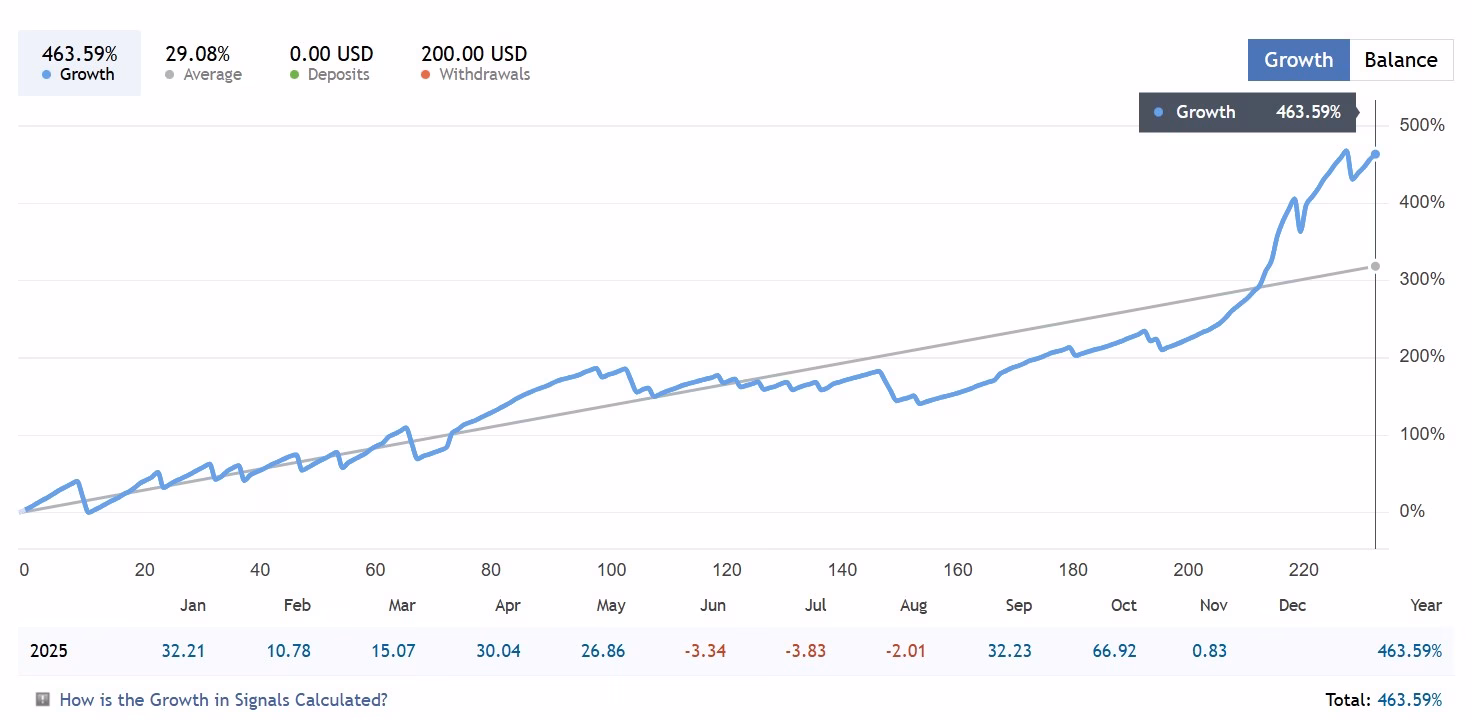
Task: Click the 220 x-axis tick label
Action: coord(1304,570)
